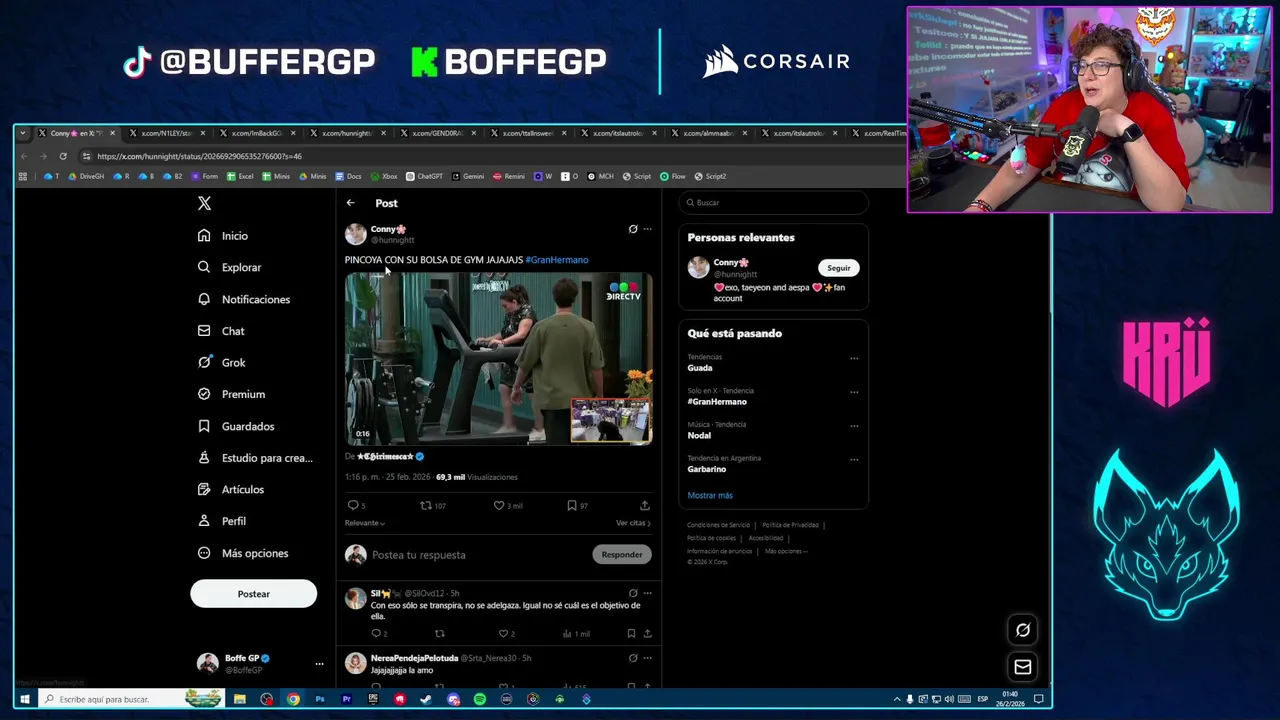Share Sil's reply
Screen dimensions: 1280x720
647,634
